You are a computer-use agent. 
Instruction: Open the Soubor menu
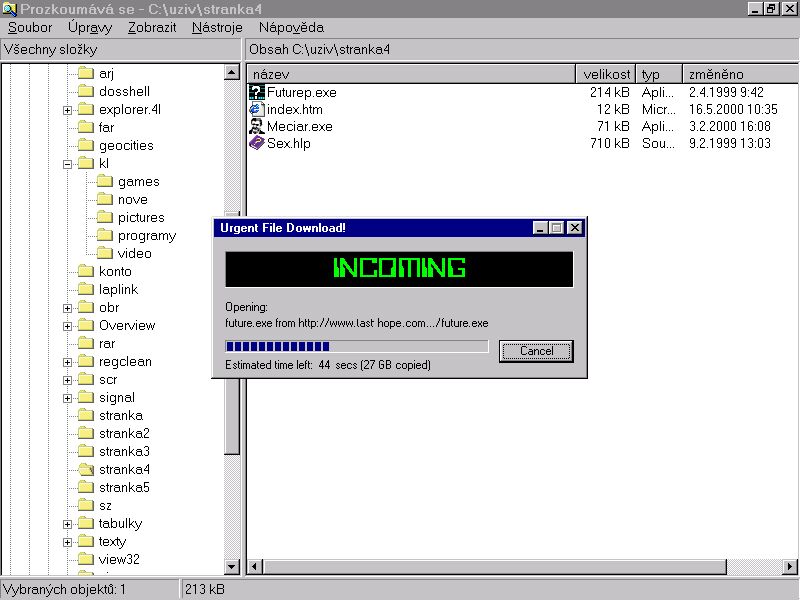[x=29, y=27]
